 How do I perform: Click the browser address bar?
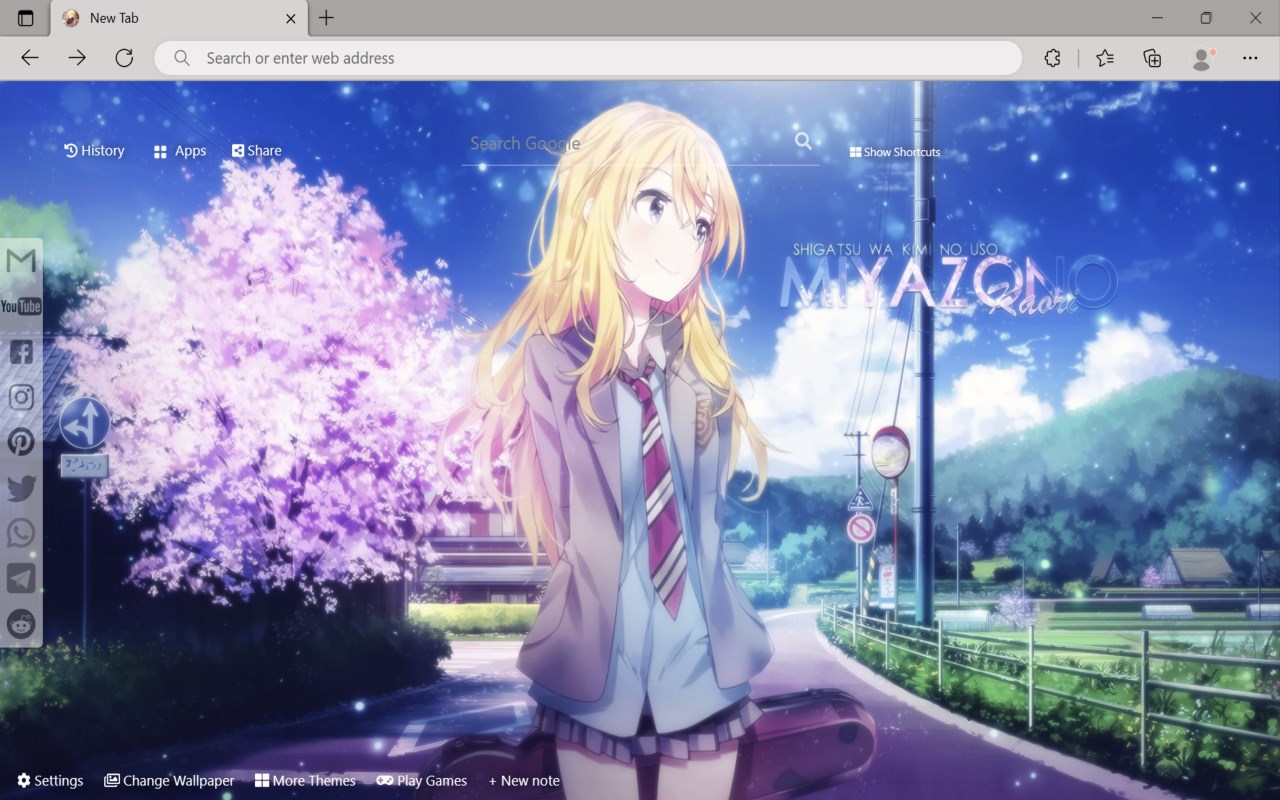(x=588, y=58)
